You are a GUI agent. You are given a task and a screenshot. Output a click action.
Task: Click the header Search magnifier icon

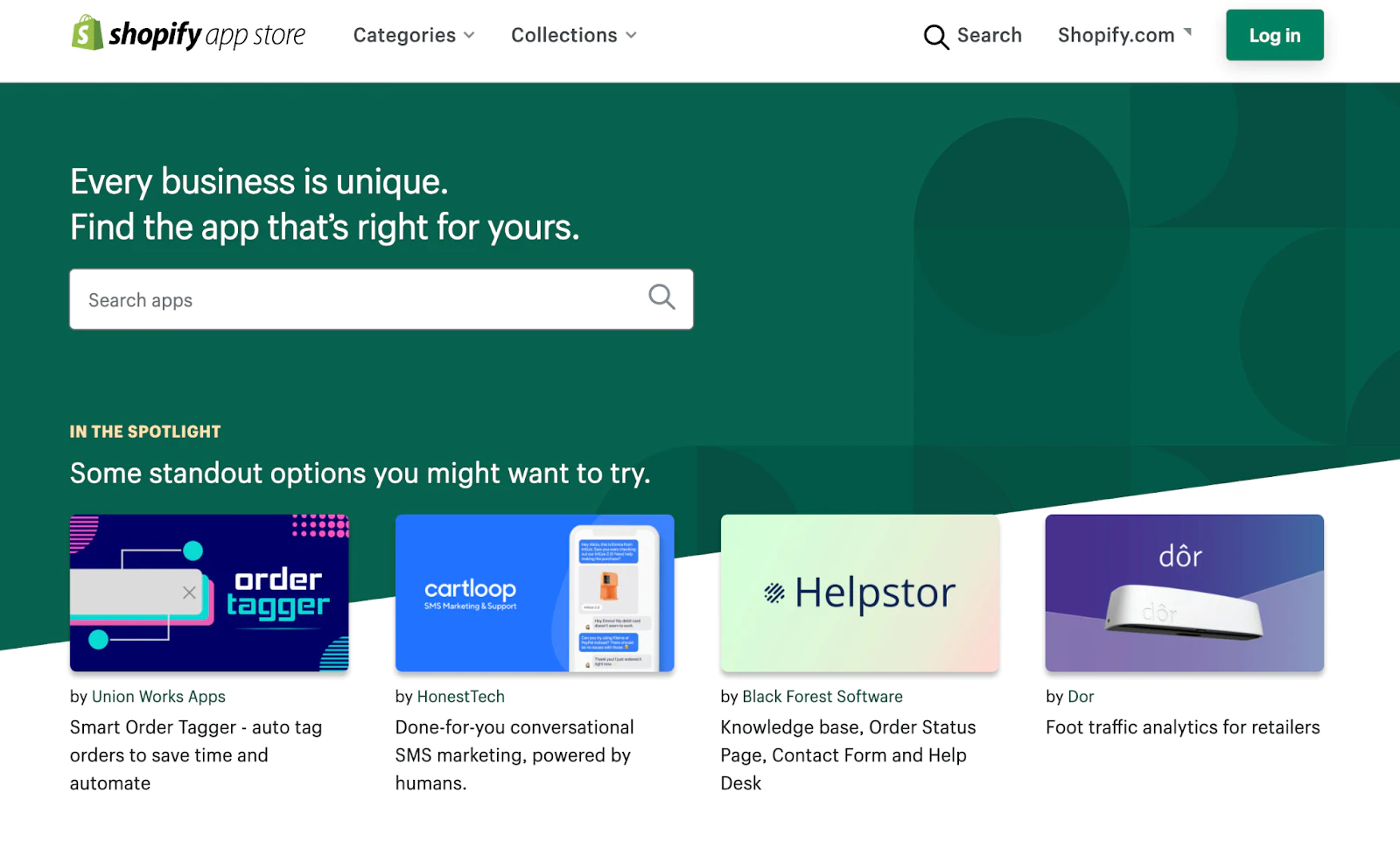[935, 37]
